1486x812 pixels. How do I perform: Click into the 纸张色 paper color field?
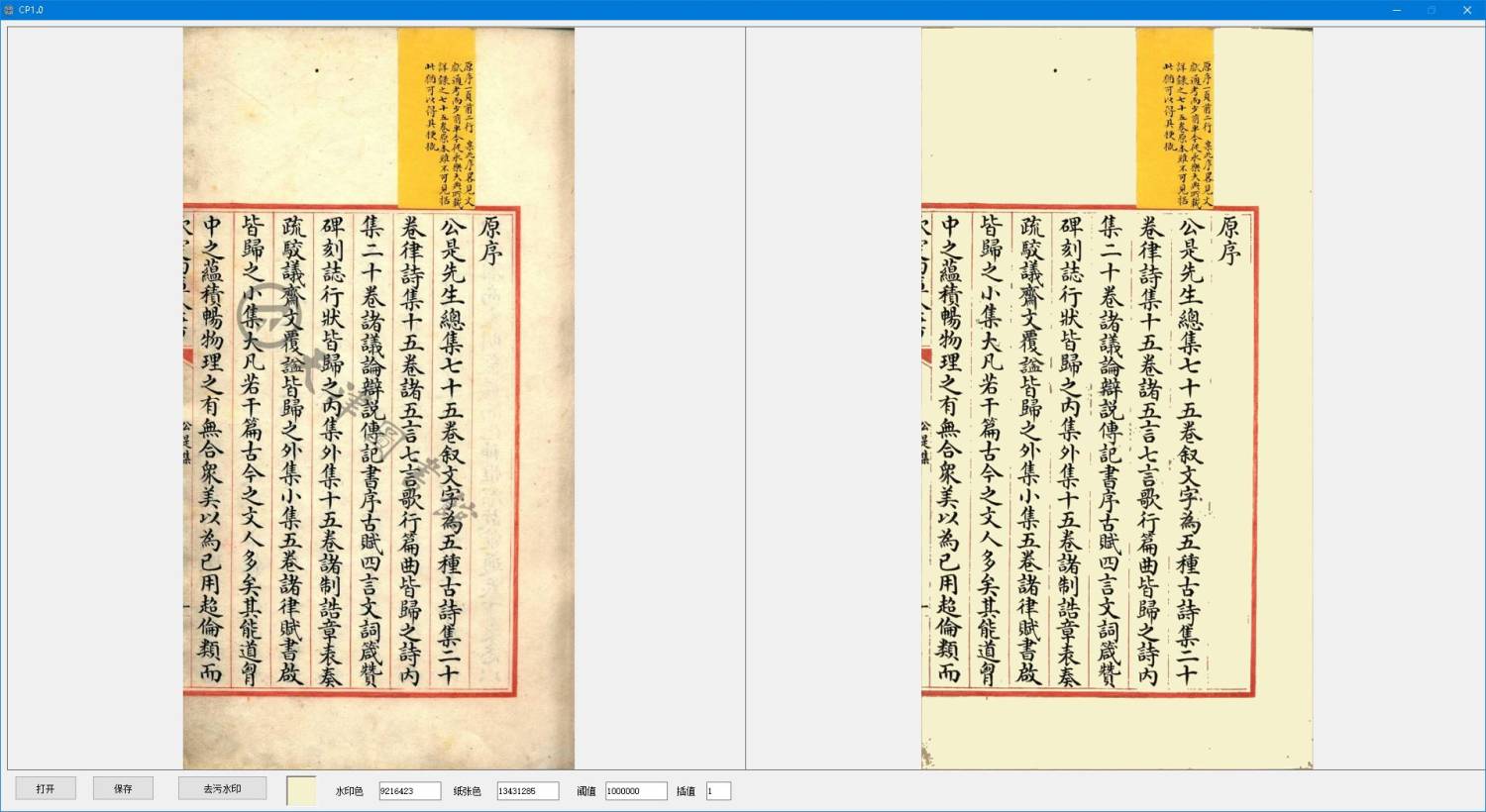pyautogui.click(x=527, y=791)
